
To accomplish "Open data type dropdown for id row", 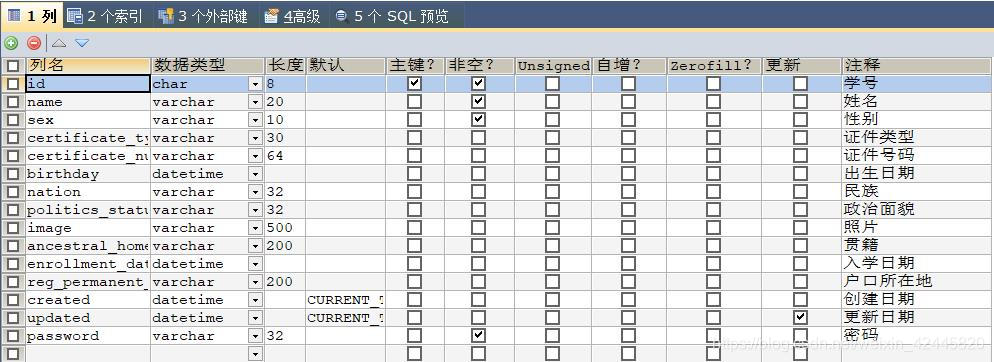I will pyautogui.click(x=255, y=84).
